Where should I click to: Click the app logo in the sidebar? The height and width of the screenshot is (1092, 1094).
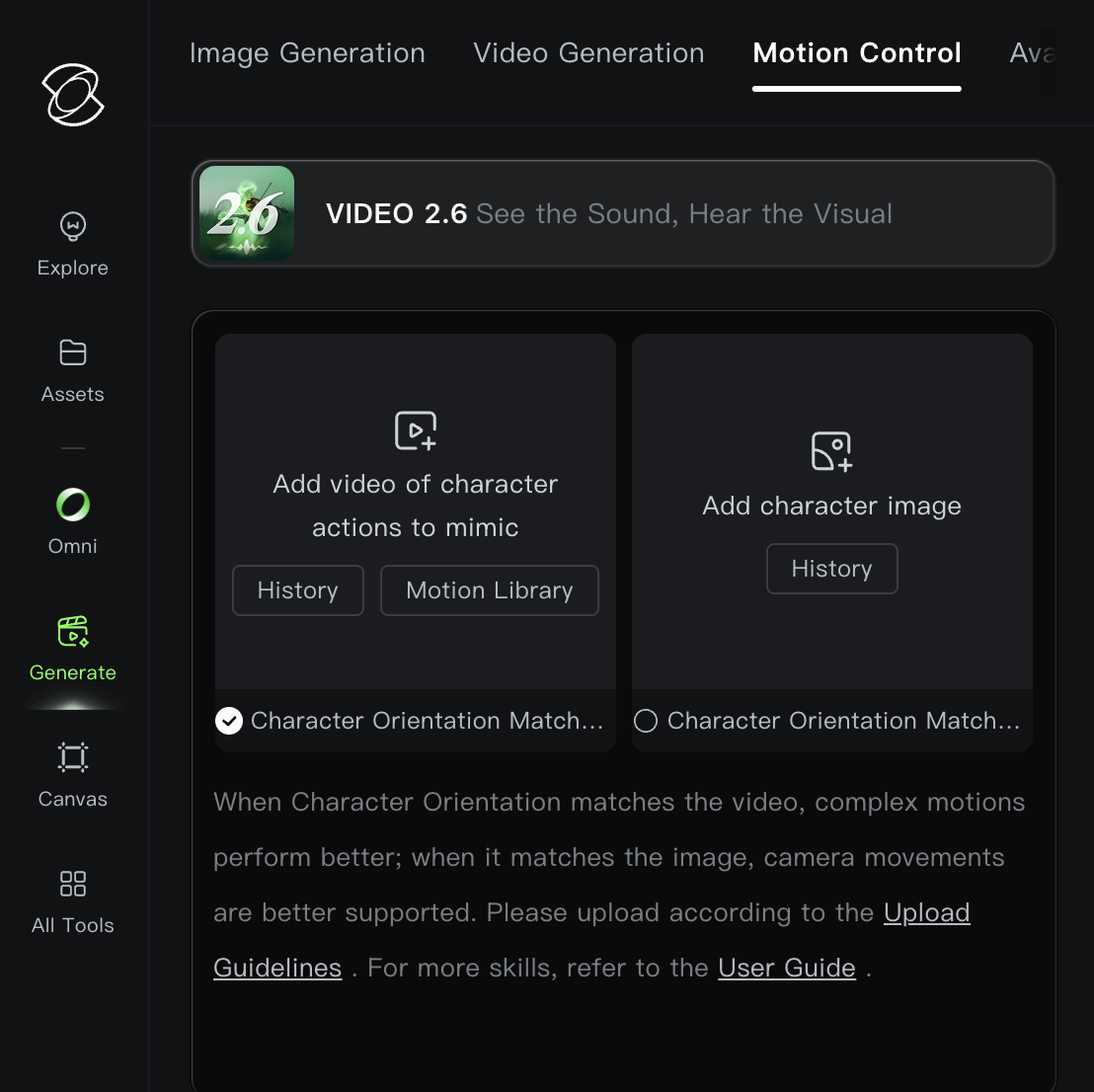pos(73,95)
